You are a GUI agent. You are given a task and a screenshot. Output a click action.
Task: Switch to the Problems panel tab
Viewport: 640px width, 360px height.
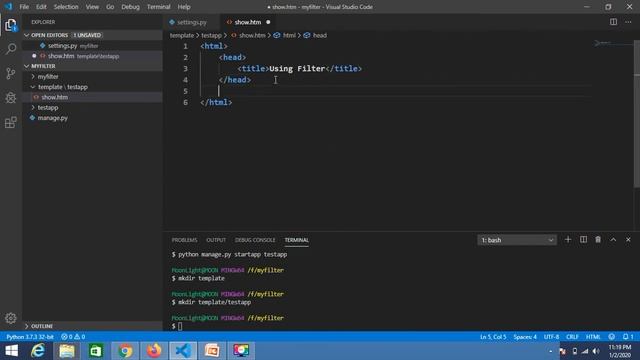pyautogui.click(x=184, y=240)
